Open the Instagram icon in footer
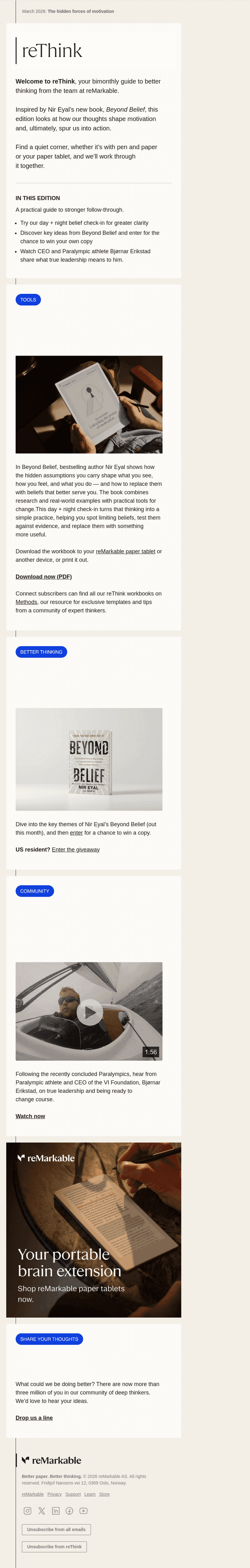The width and height of the screenshot is (250, 1568). 27,1511
